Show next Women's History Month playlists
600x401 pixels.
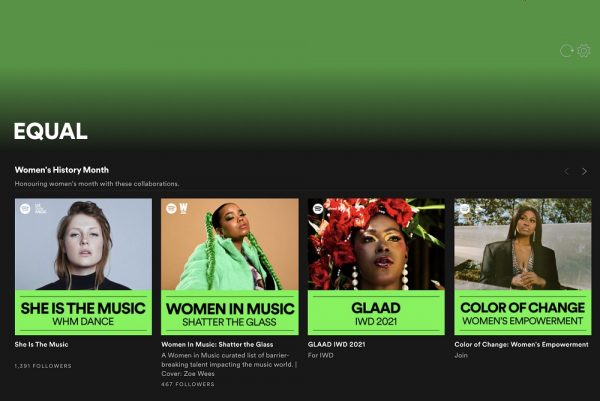(x=584, y=171)
